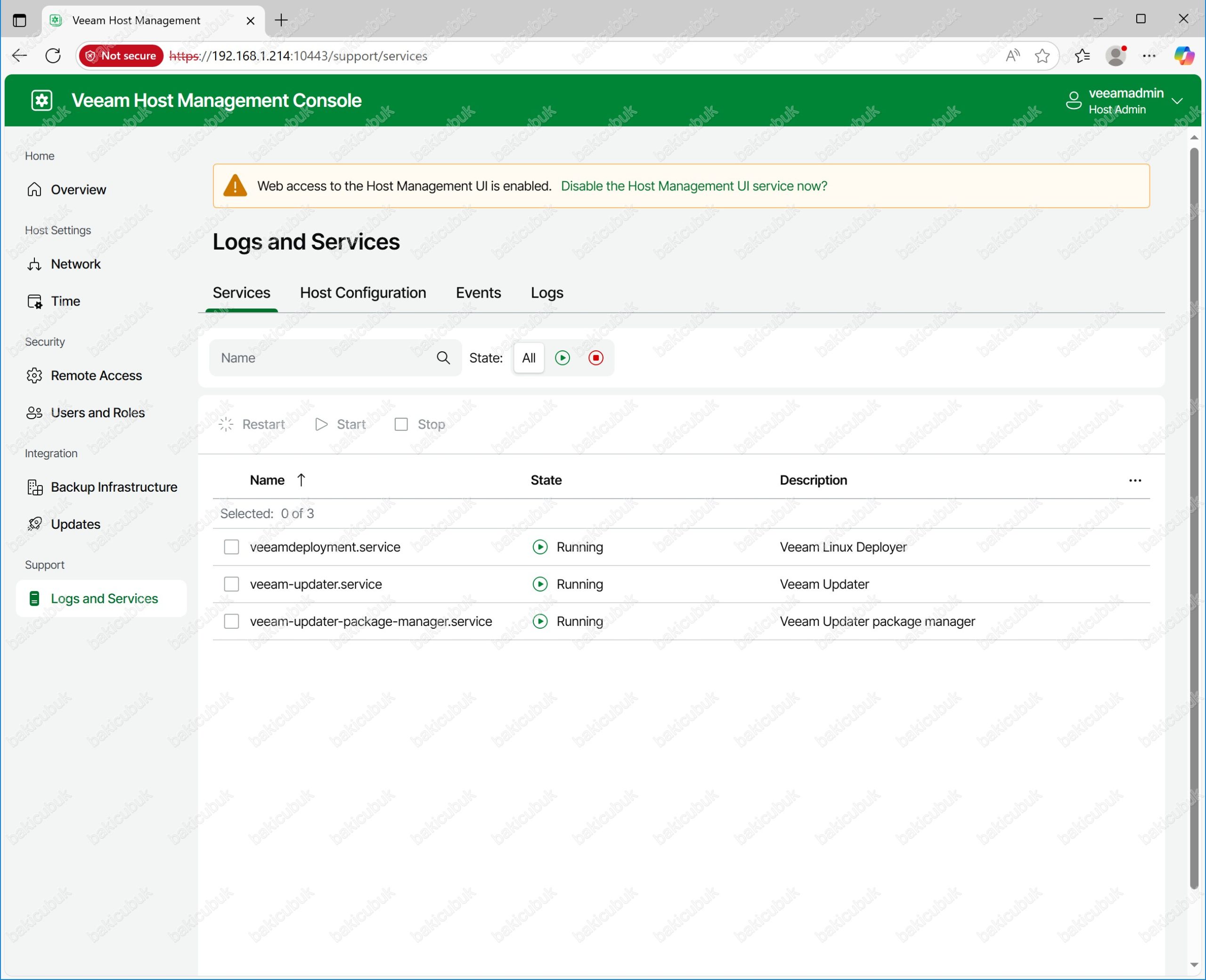
Task: Open a new browser tab
Action: point(281,20)
